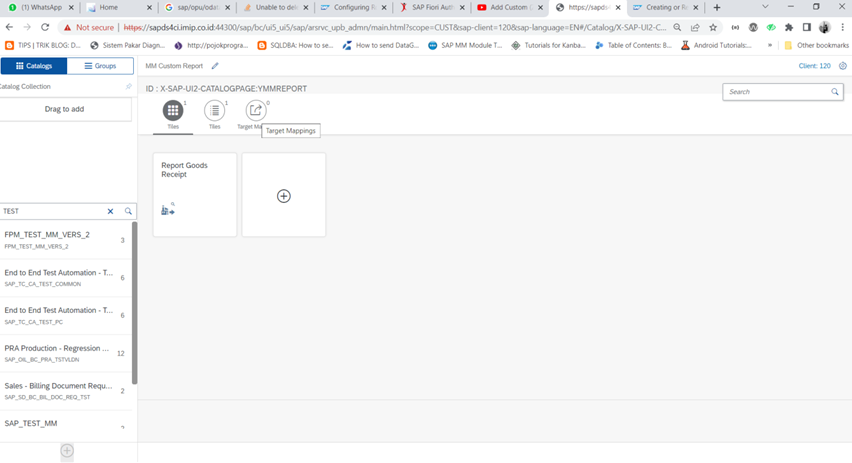Open the Other bookmarks folder
Screen dimensions: 852x463
tap(816, 46)
